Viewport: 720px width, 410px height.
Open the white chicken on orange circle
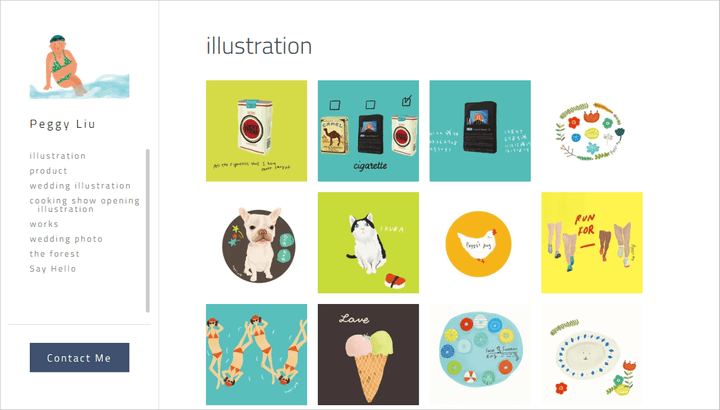tap(480, 242)
